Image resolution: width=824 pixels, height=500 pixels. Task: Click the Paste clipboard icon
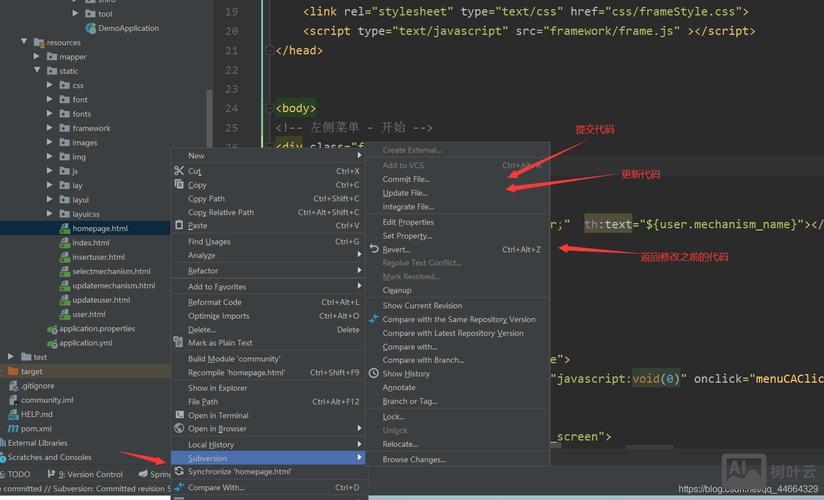tap(180, 226)
